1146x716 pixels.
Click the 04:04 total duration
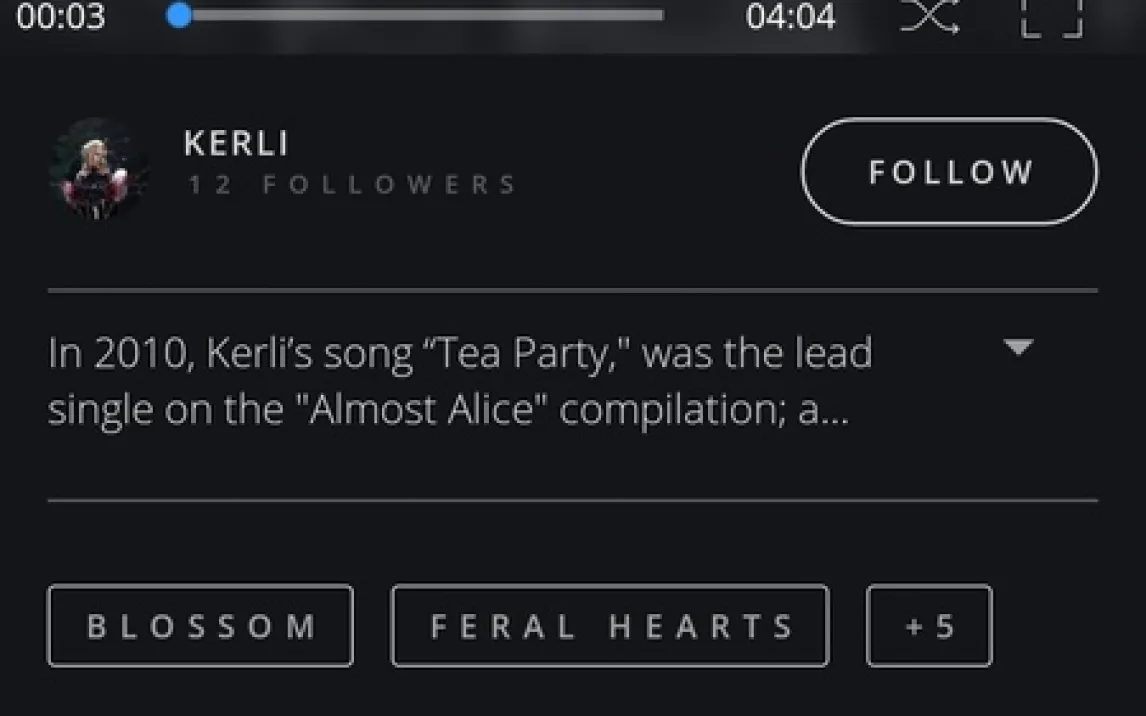click(790, 17)
